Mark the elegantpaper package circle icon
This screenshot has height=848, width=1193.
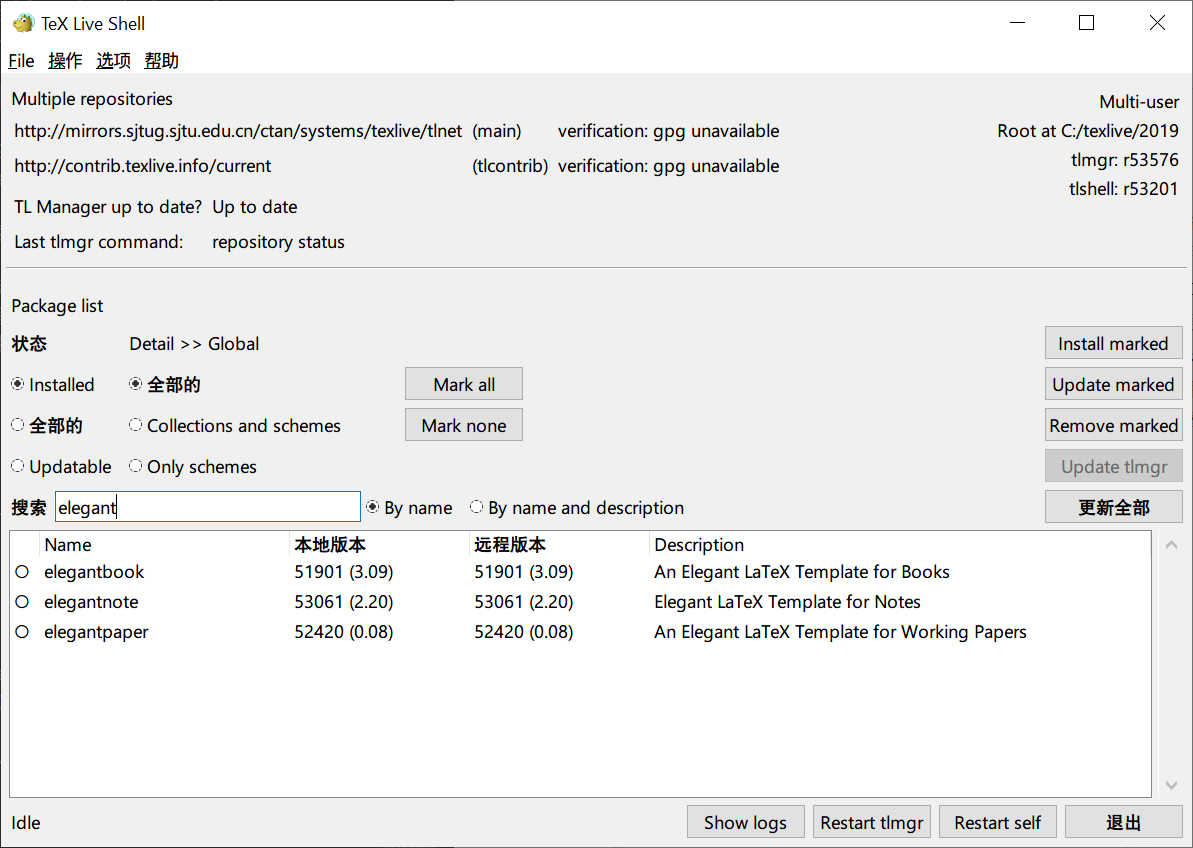[22, 633]
